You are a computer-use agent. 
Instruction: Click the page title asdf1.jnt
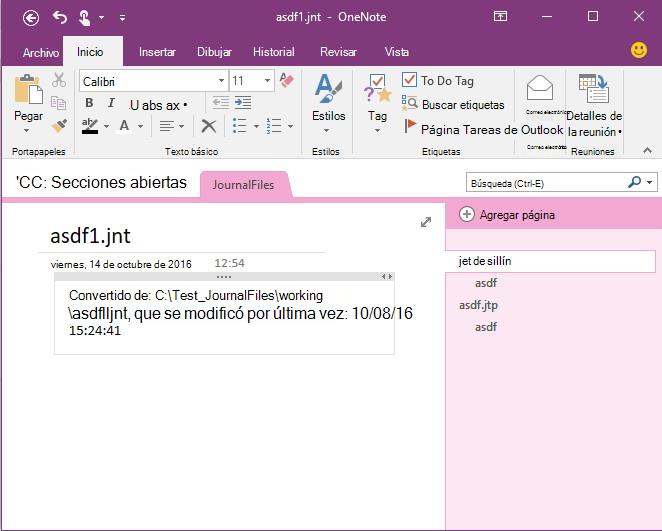click(90, 236)
